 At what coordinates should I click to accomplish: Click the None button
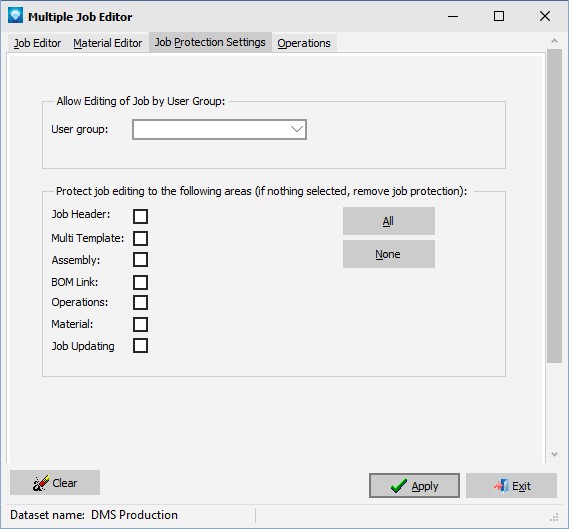coord(389,254)
